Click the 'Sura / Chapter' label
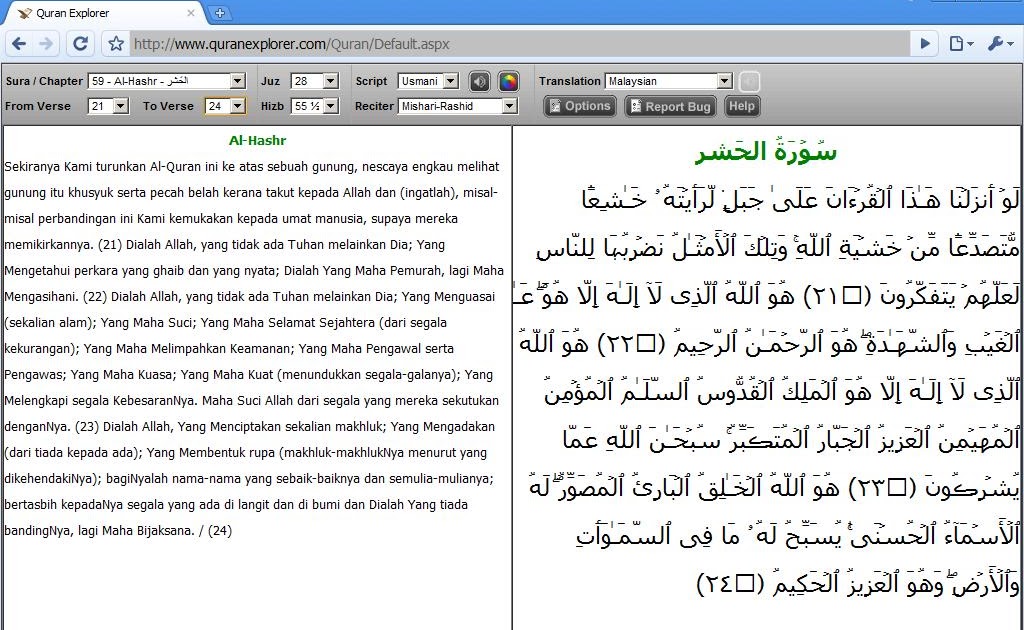Image resolution: width=1024 pixels, height=630 pixels. (44, 81)
